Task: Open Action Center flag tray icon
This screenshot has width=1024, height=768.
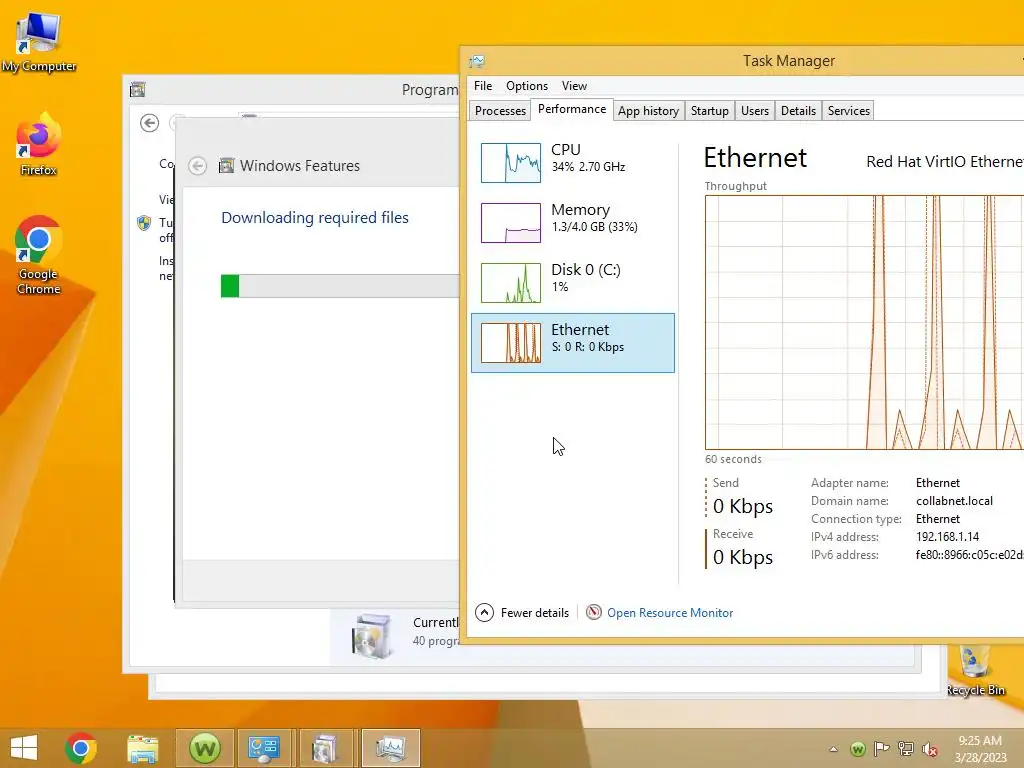Action: (x=882, y=749)
